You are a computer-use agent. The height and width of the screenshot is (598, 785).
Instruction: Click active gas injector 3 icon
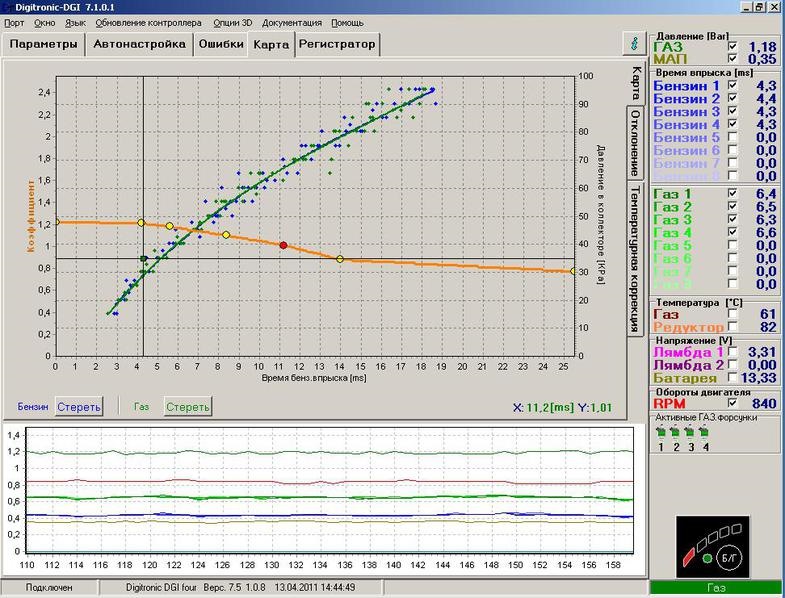point(690,431)
